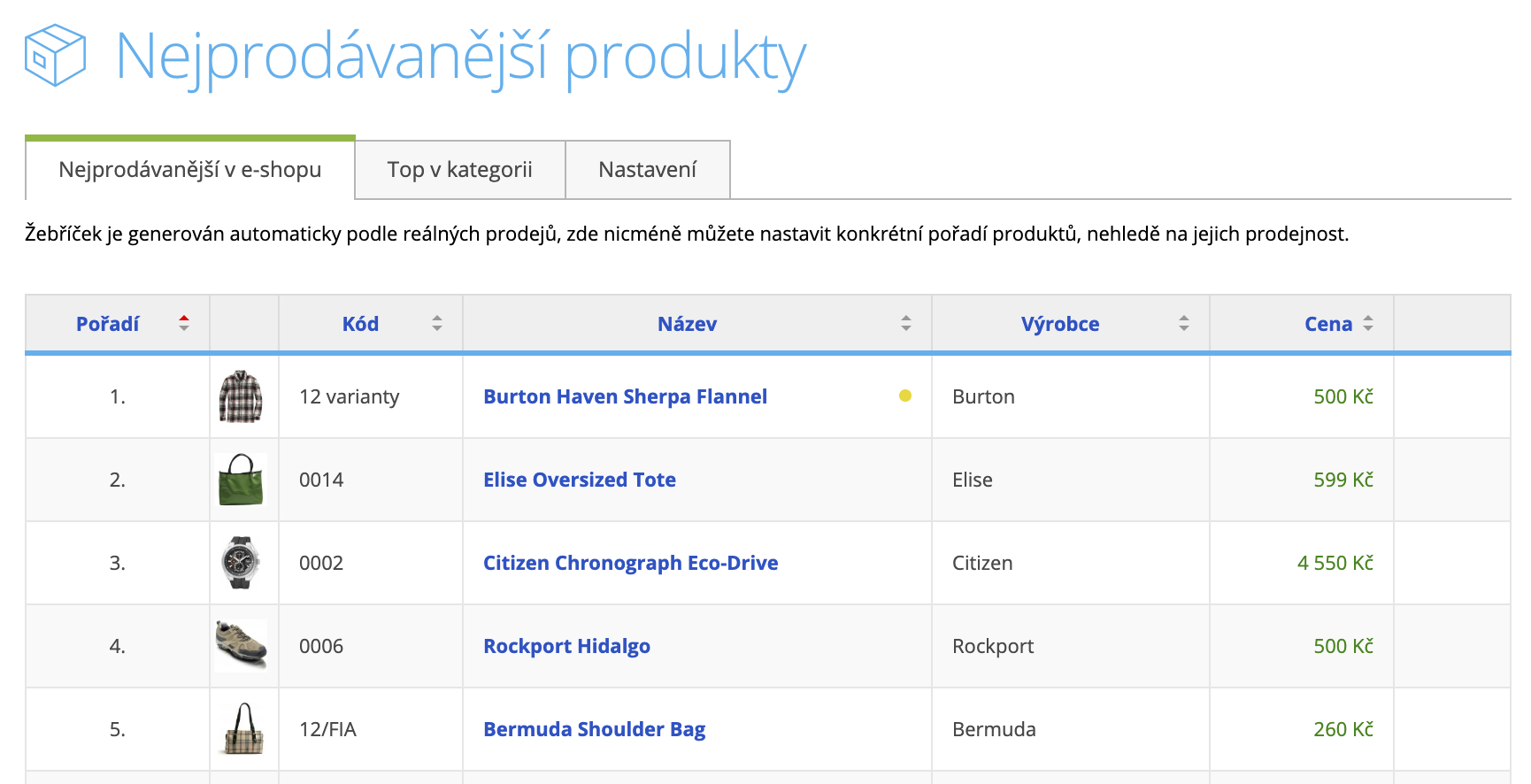Screen dimensions: 1531x784
Task: Click yellow status dot for Burton Haven Sherpa Flannel
Action: 905,396
